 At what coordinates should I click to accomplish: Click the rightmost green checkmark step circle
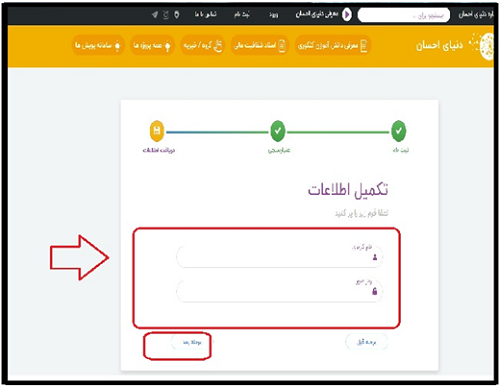(399, 131)
